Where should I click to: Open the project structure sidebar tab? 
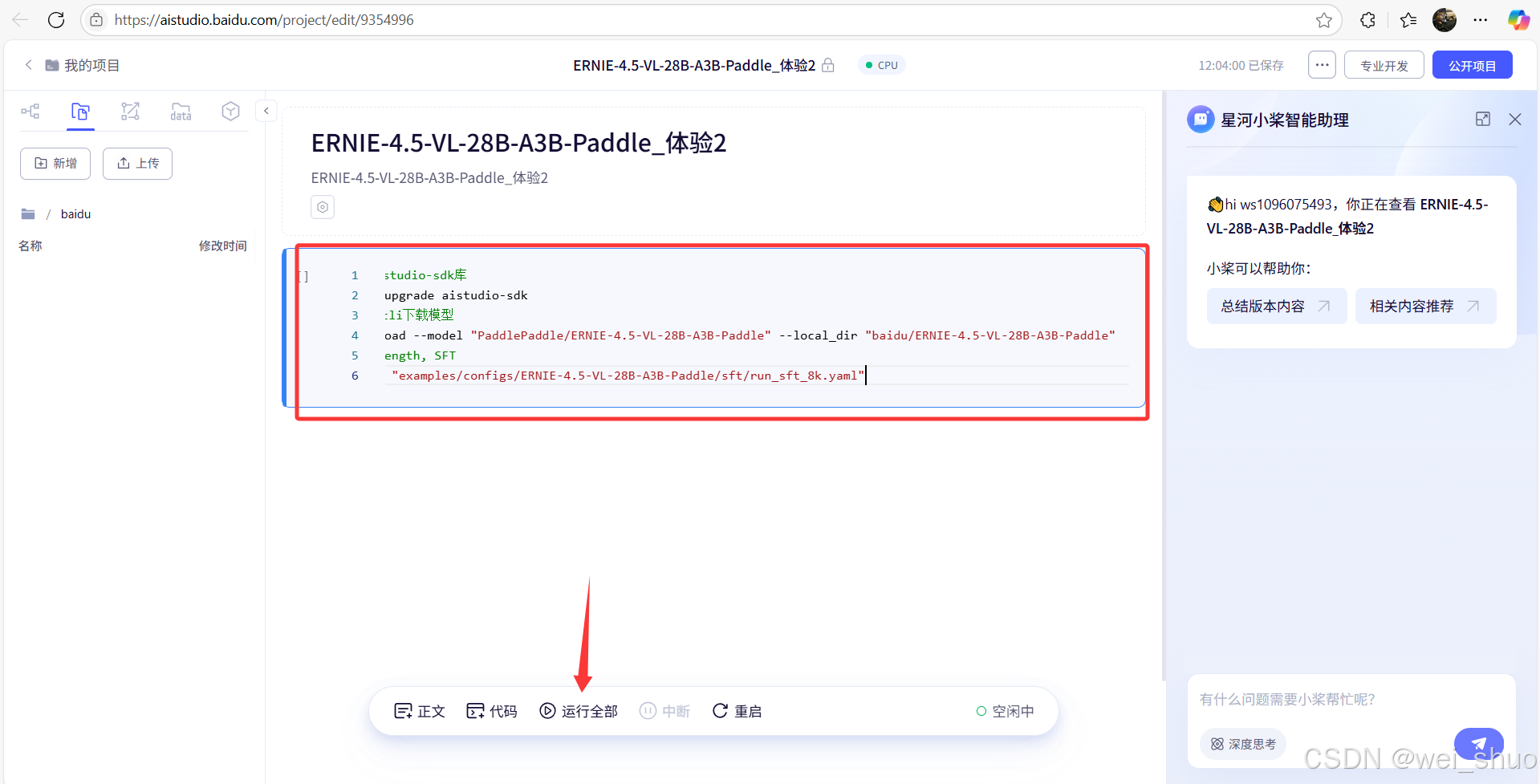(x=30, y=112)
